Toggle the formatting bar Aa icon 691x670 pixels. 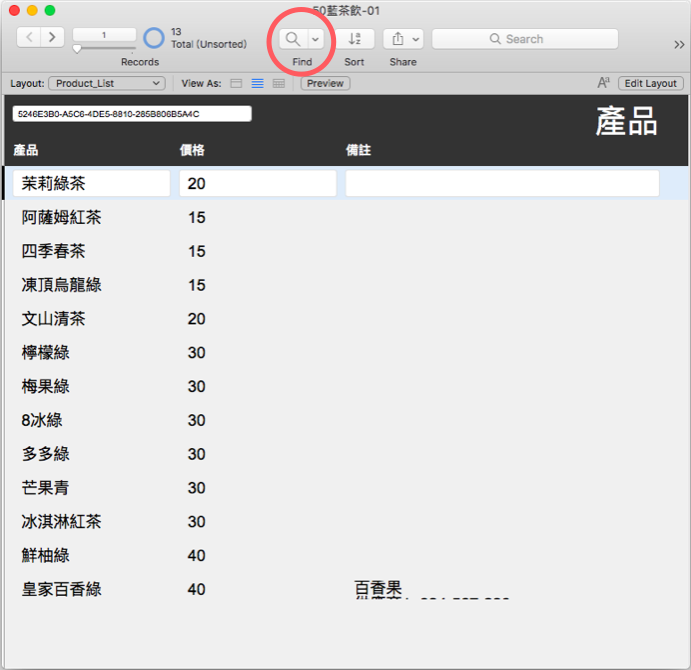pos(603,83)
